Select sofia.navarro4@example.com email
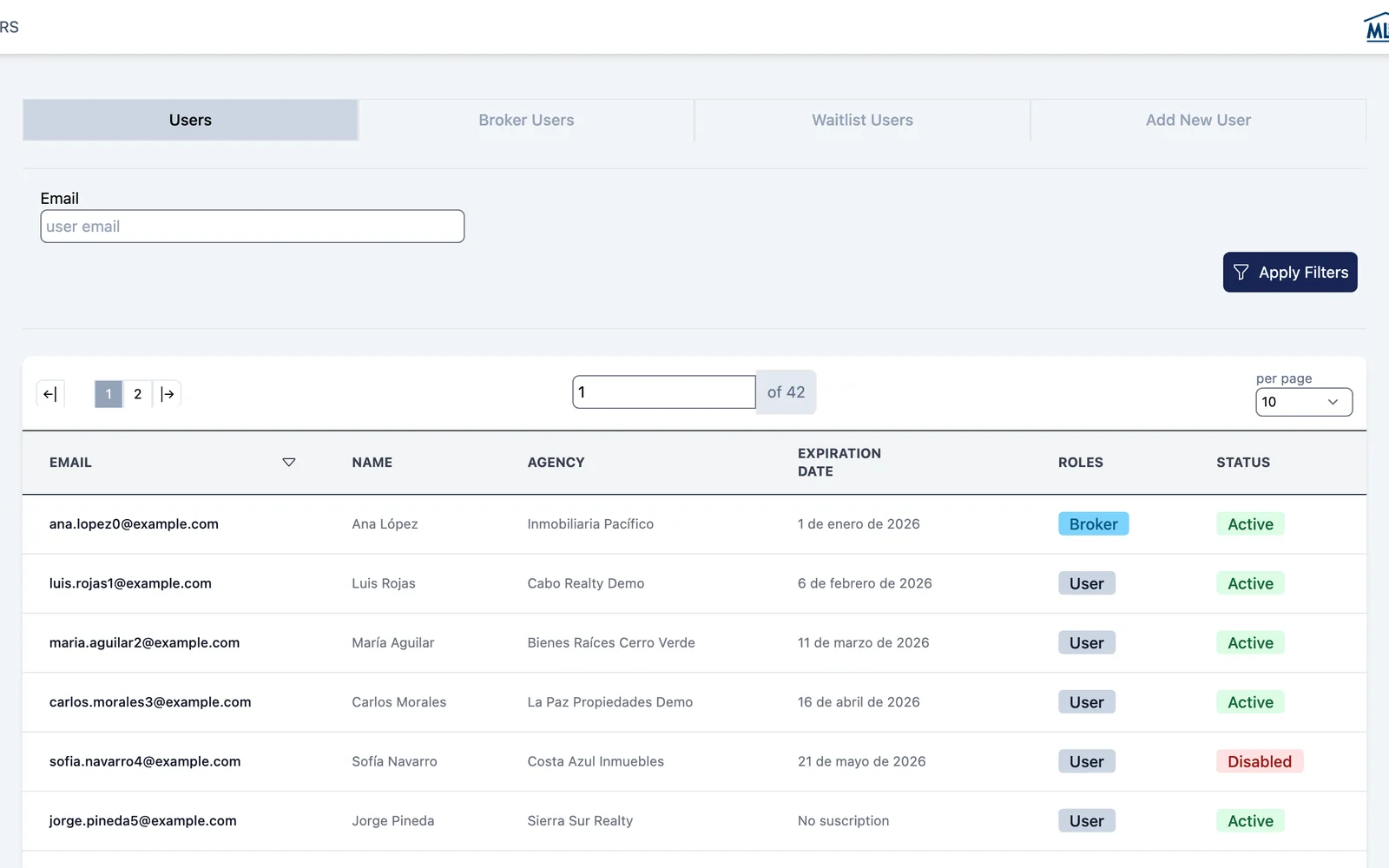 [x=145, y=761]
